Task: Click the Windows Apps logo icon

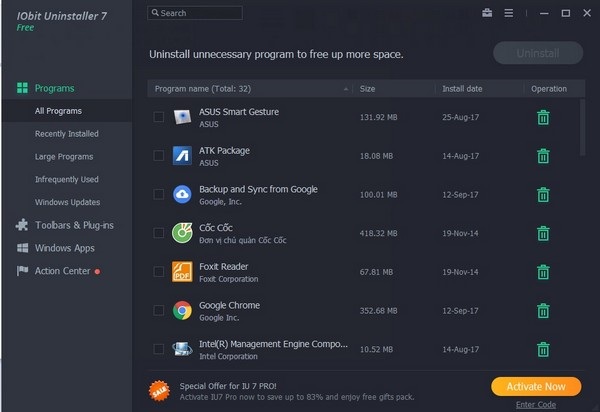Action: click(x=22, y=248)
